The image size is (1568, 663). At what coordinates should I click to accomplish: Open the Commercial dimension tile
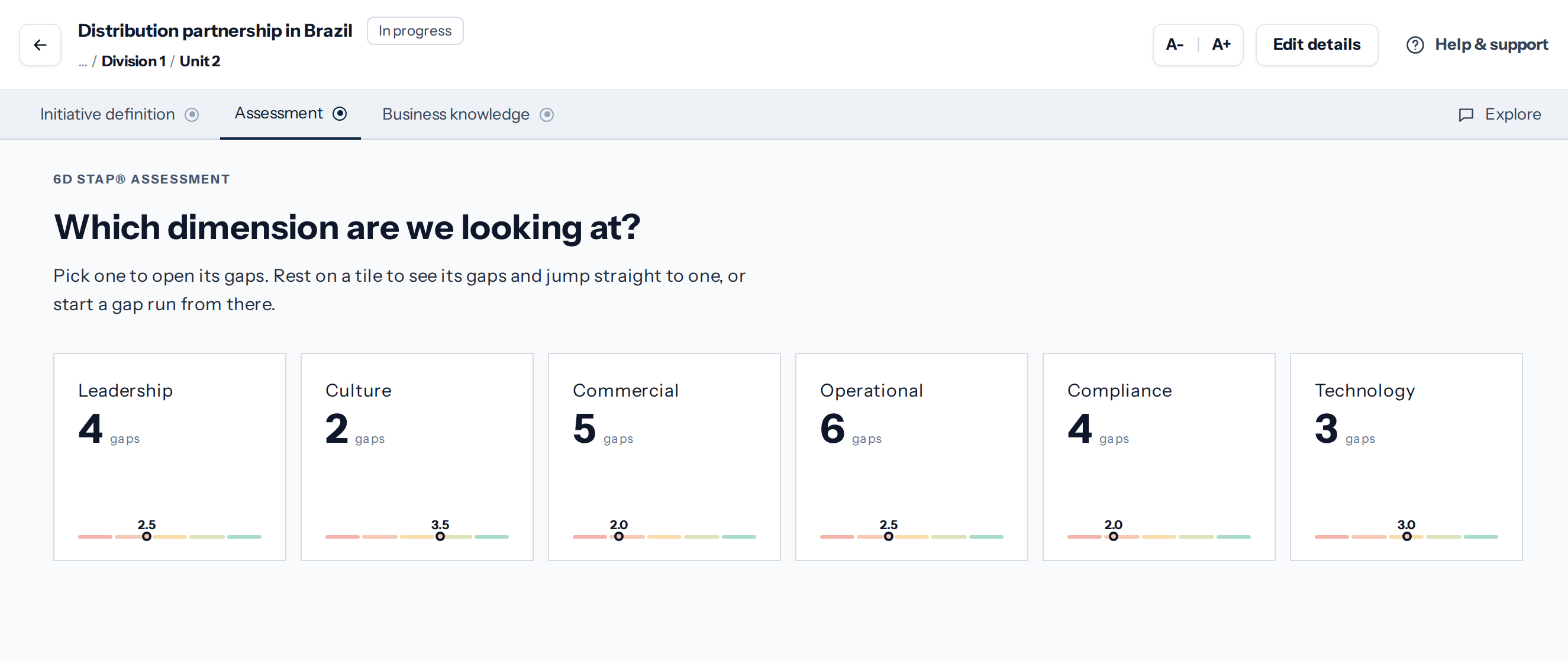click(664, 458)
